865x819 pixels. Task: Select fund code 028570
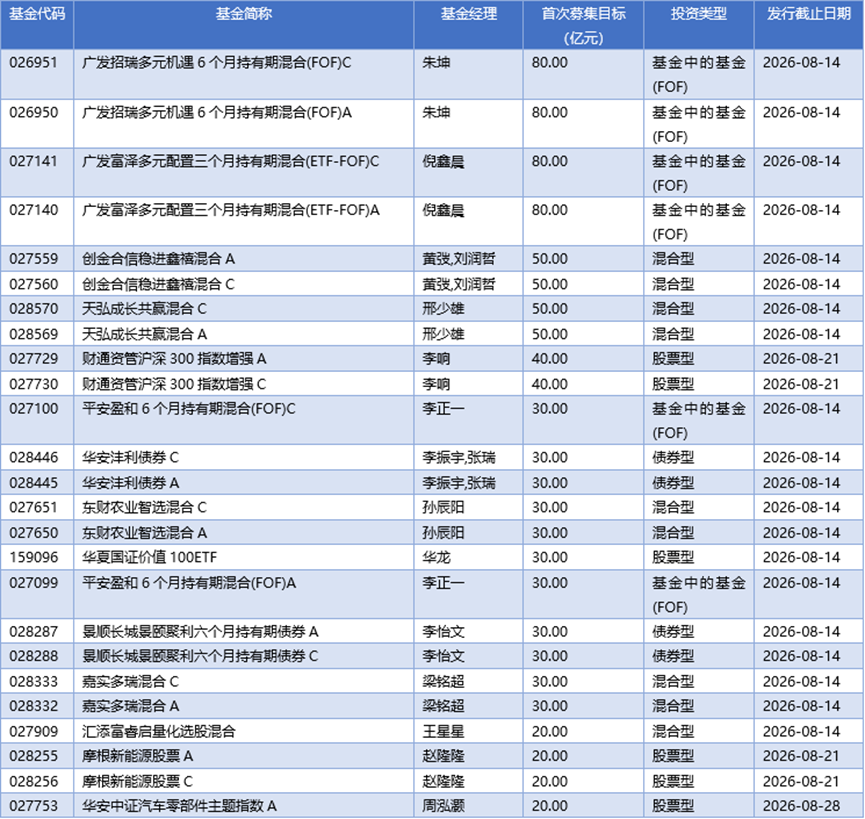(x=34, y=309)
